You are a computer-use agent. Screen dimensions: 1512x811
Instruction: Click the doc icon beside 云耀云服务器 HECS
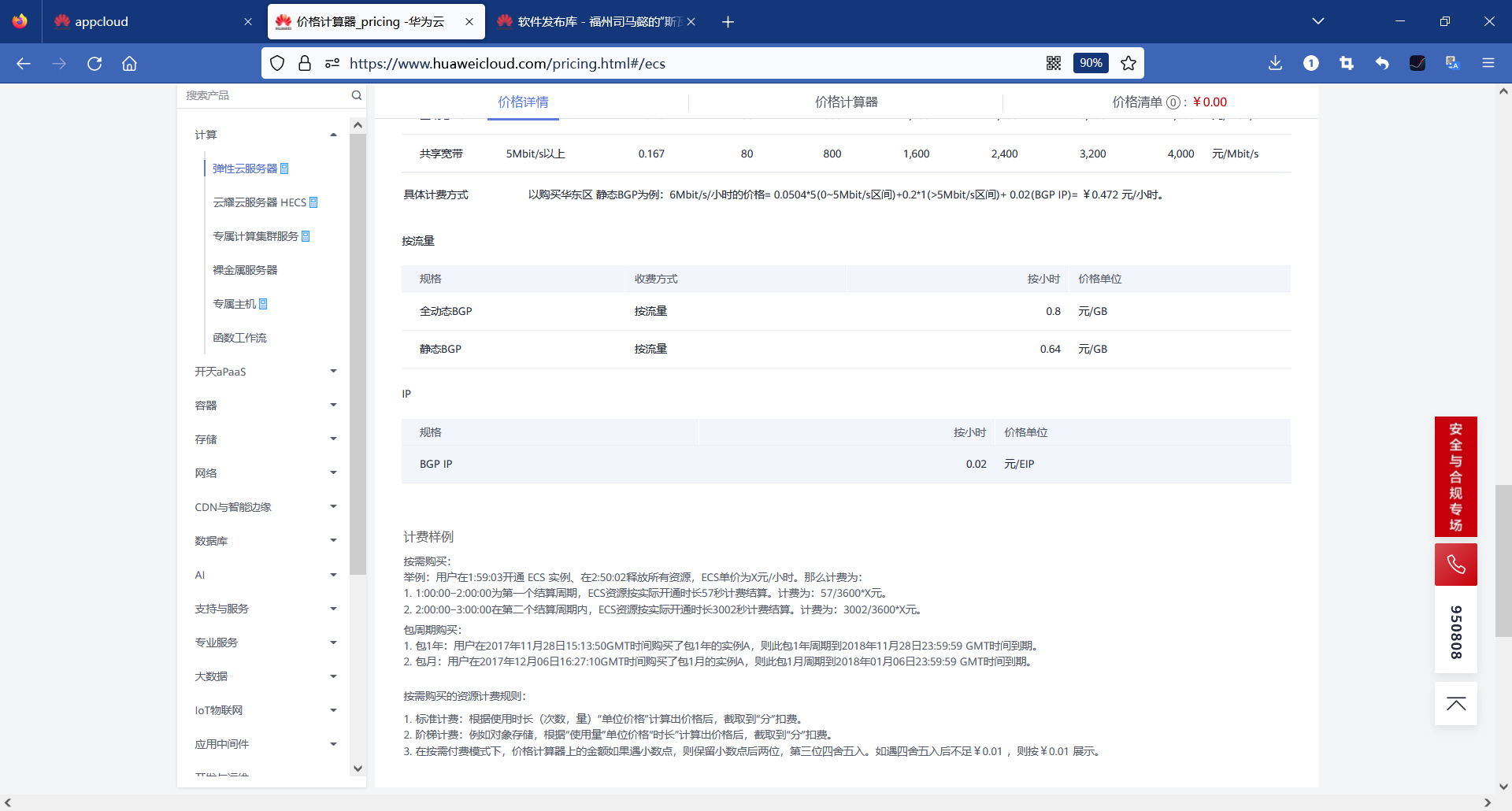(x=313, y=202)
